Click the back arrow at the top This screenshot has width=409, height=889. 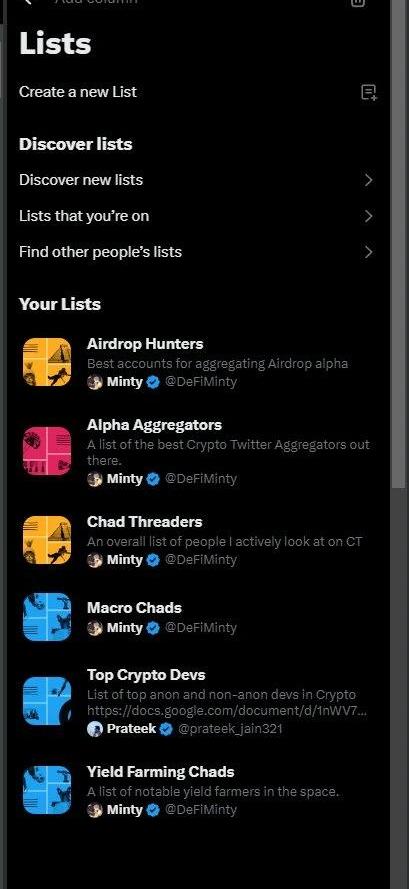pos(28,2)
